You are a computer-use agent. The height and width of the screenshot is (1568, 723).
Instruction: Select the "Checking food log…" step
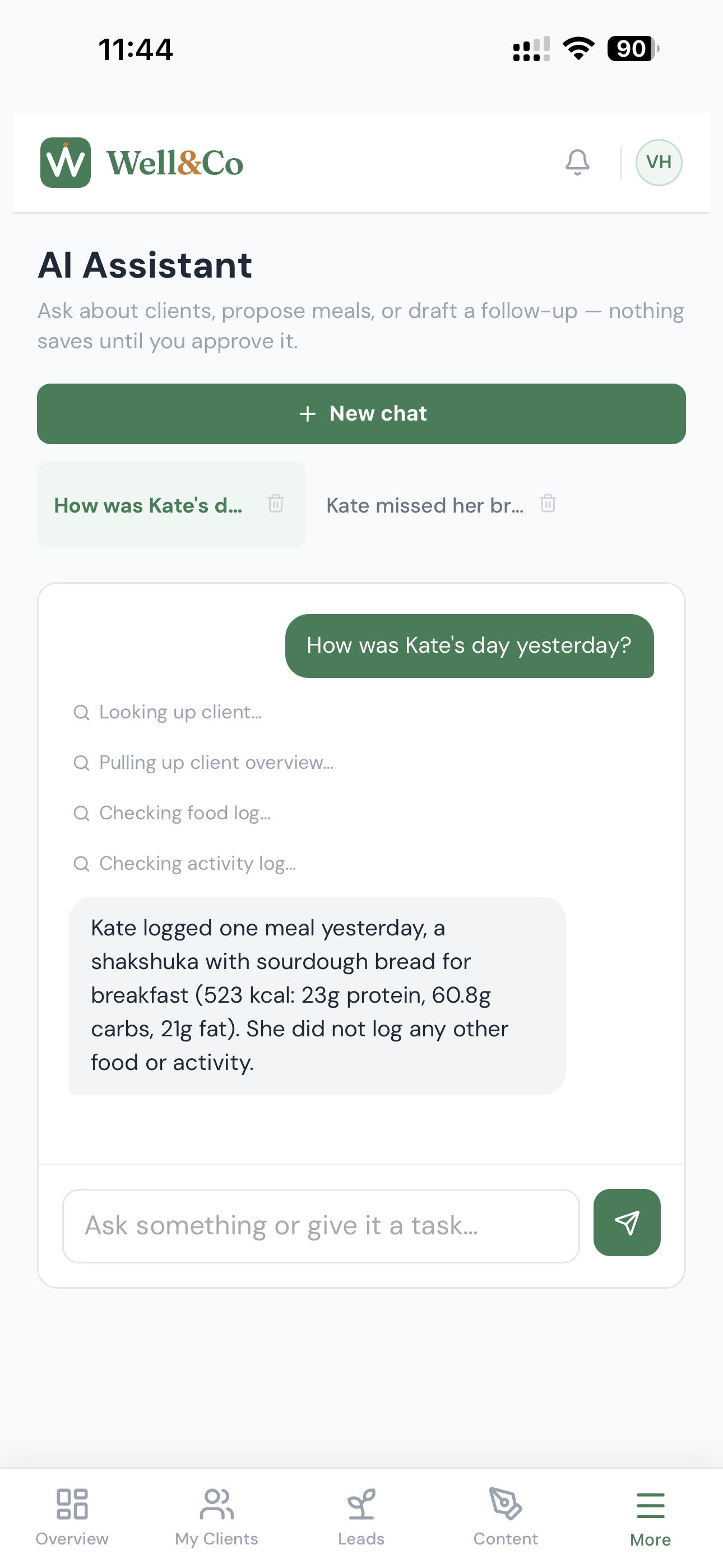coord(172,813)
